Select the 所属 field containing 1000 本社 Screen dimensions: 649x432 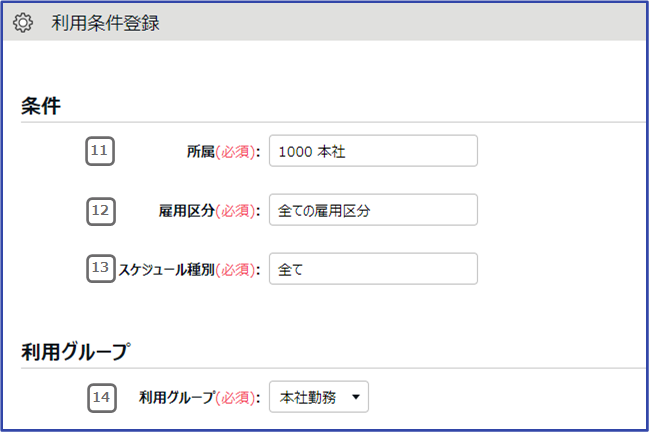(x=373, y=151)
